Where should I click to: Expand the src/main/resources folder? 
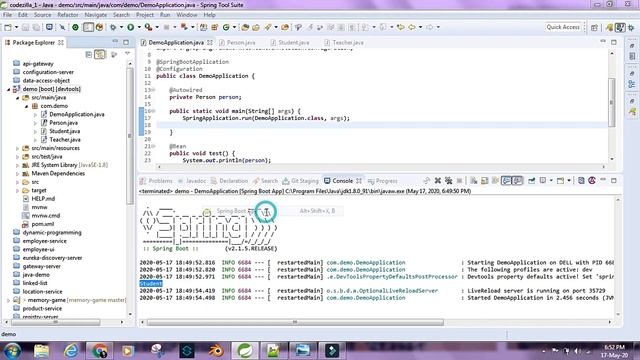click(18, 148)
